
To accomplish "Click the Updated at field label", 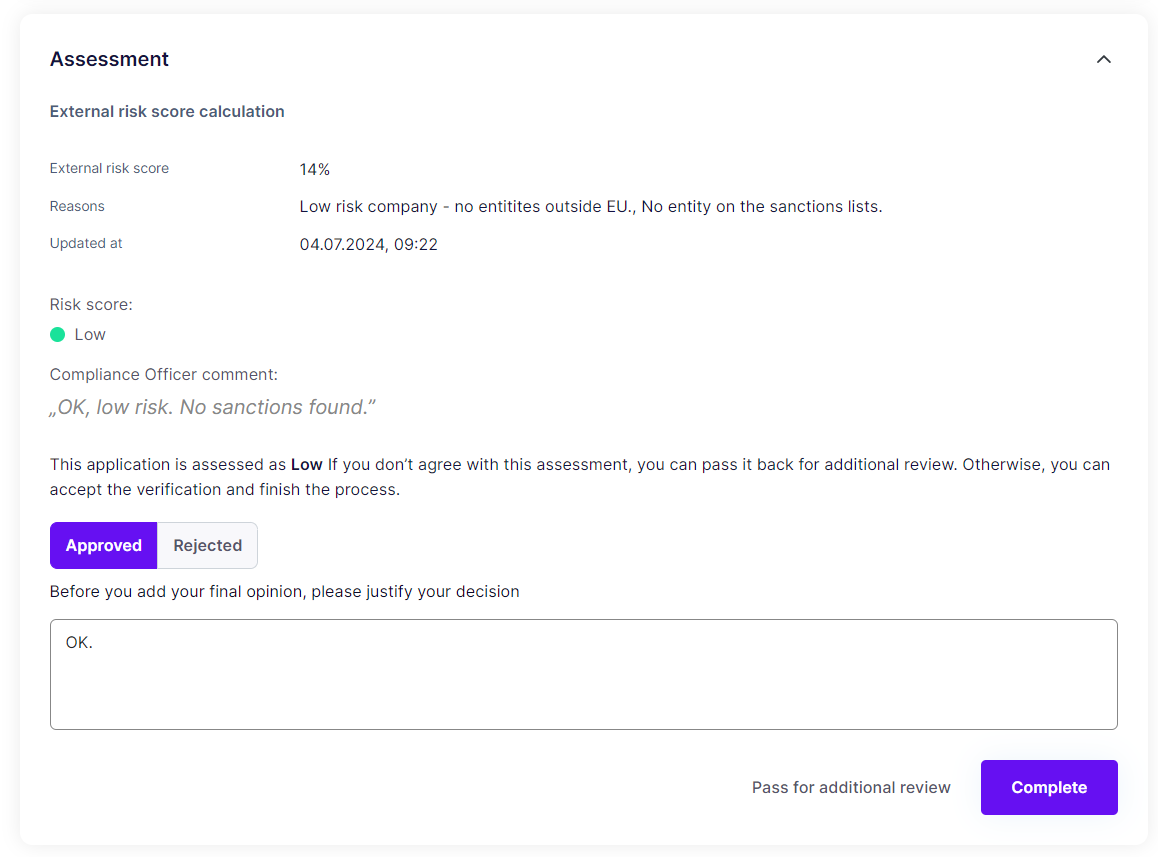I will (86, 244).
